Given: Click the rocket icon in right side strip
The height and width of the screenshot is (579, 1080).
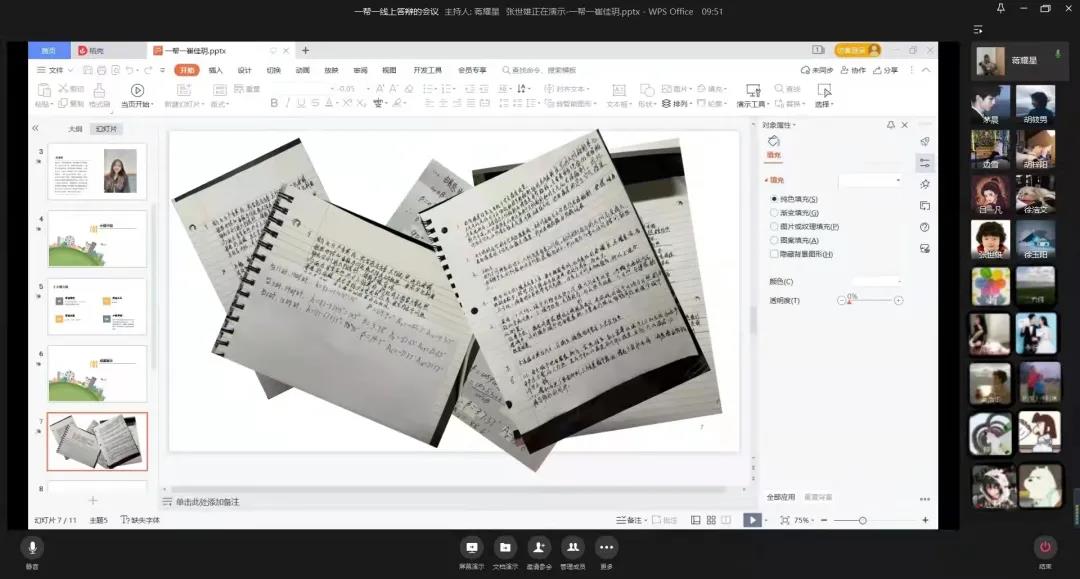Looking at the screenshot, I should click(x=924, y=141).
